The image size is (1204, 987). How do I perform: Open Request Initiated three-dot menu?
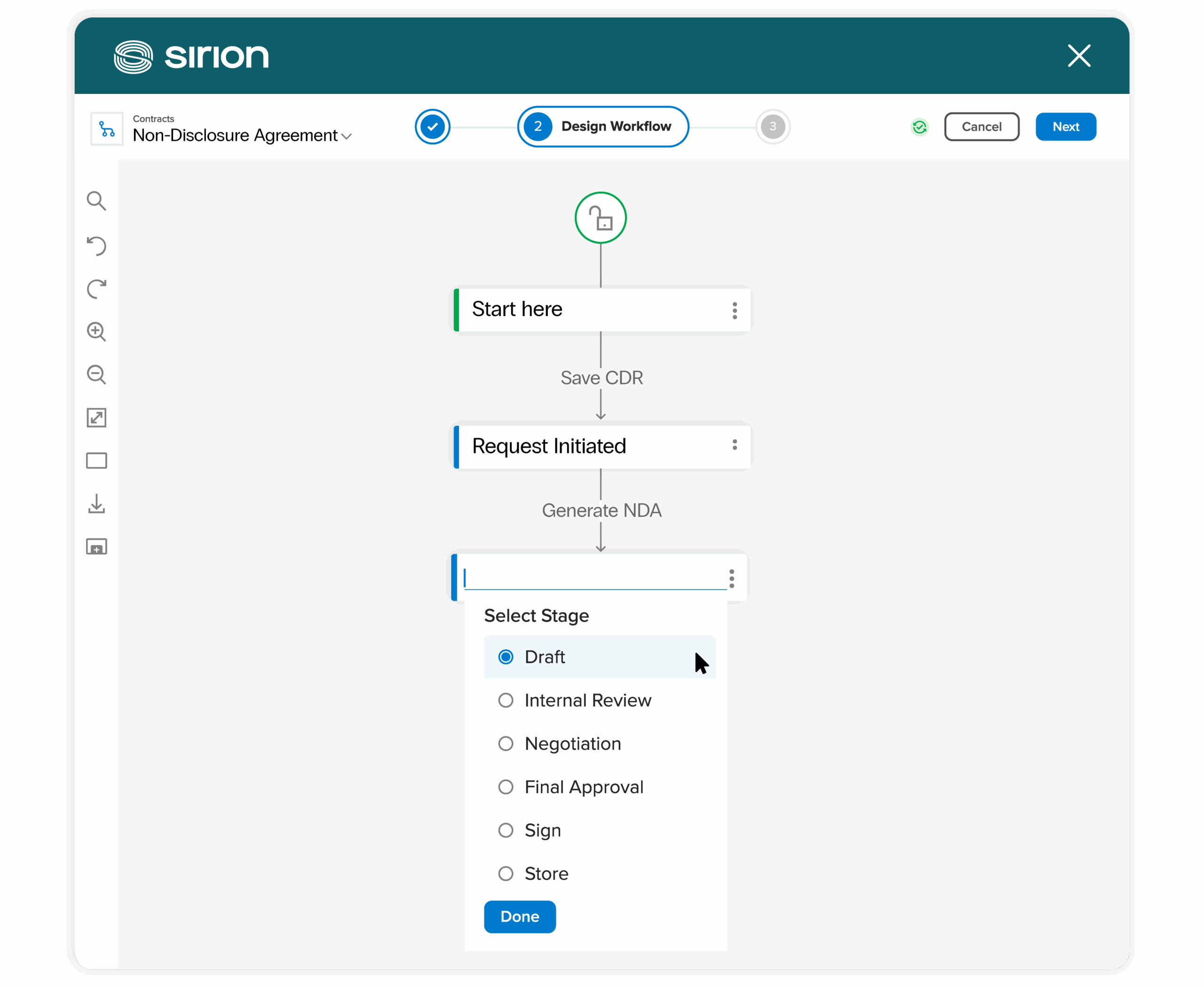(x=735, y=445)
